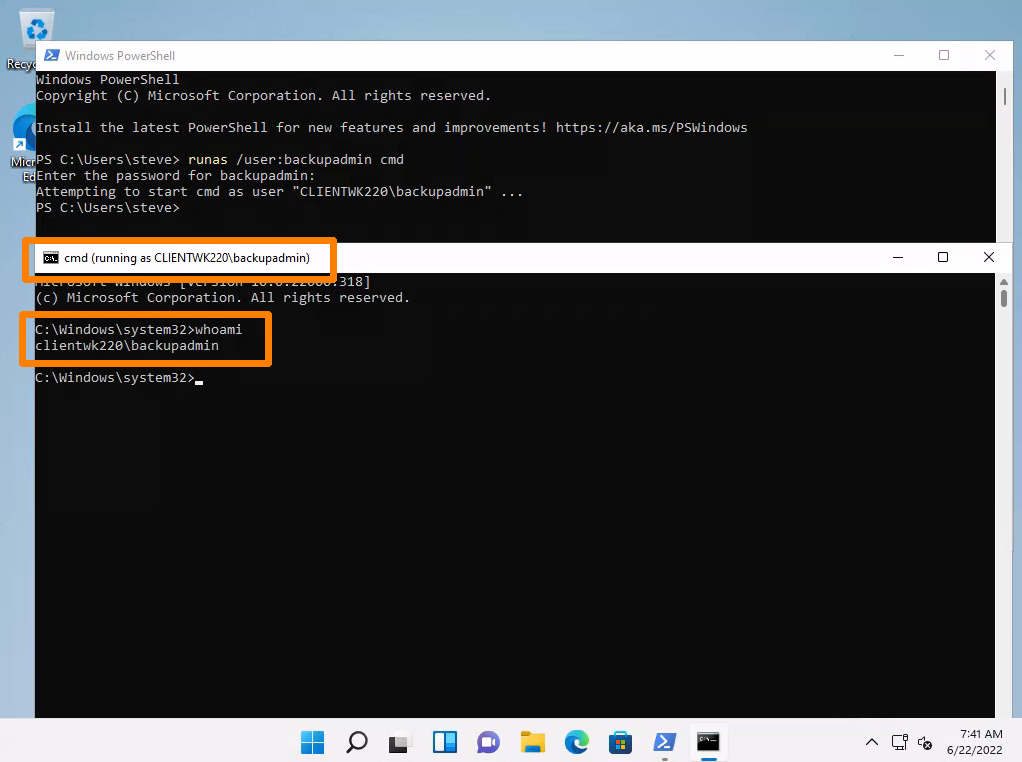Click the muted volume tray icon
The image size is (1022, 762).
(925, 742)
